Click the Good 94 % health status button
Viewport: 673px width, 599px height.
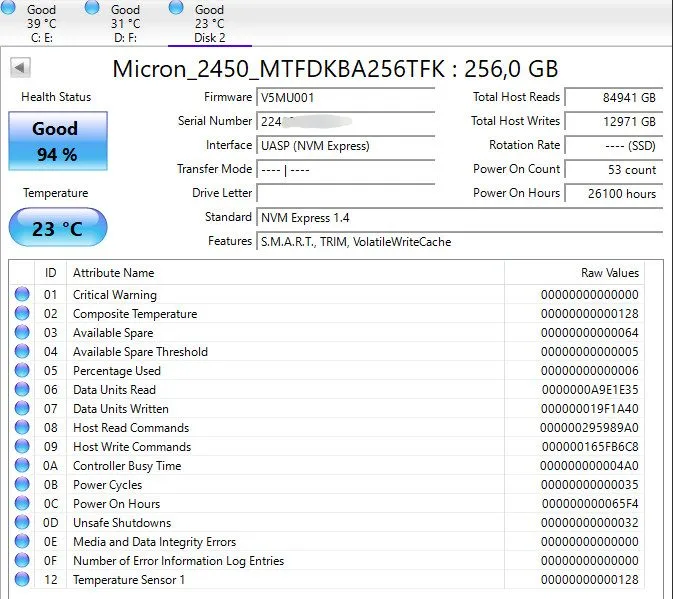[58, 141]
